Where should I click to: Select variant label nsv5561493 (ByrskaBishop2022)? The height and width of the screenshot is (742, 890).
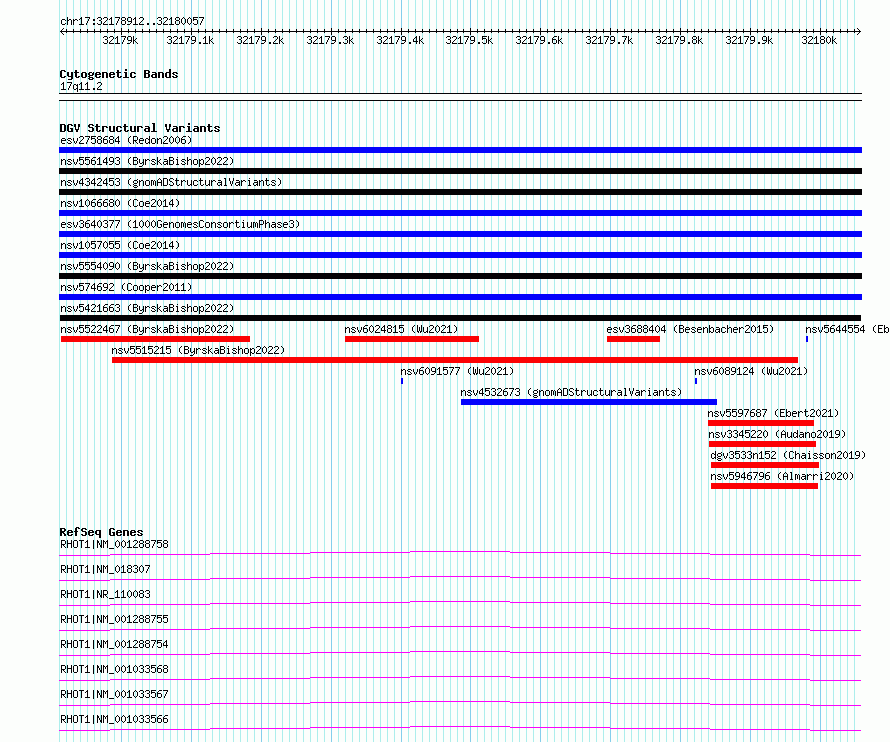(x=147, y=161)
